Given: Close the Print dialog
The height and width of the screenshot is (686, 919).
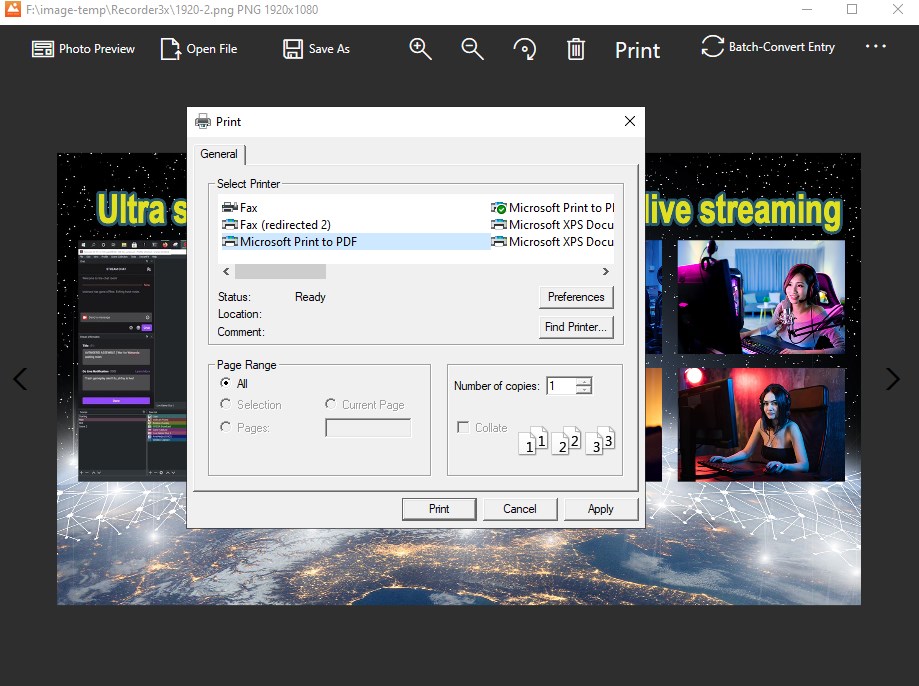Looking at the screenshot, I should (x=629, y=121).
